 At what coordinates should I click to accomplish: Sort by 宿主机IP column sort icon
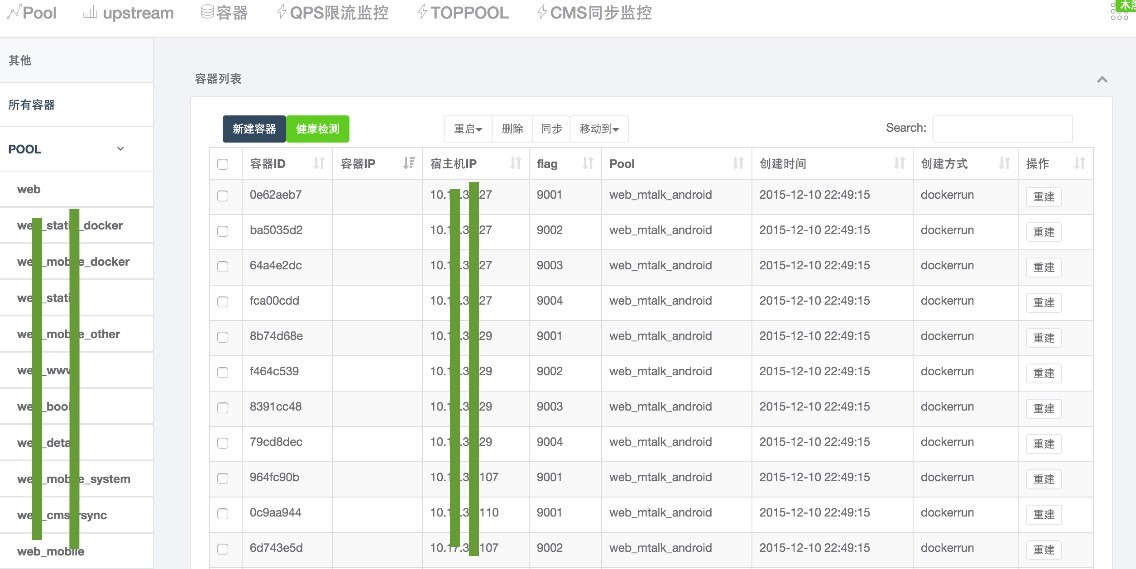click(516, 164)
